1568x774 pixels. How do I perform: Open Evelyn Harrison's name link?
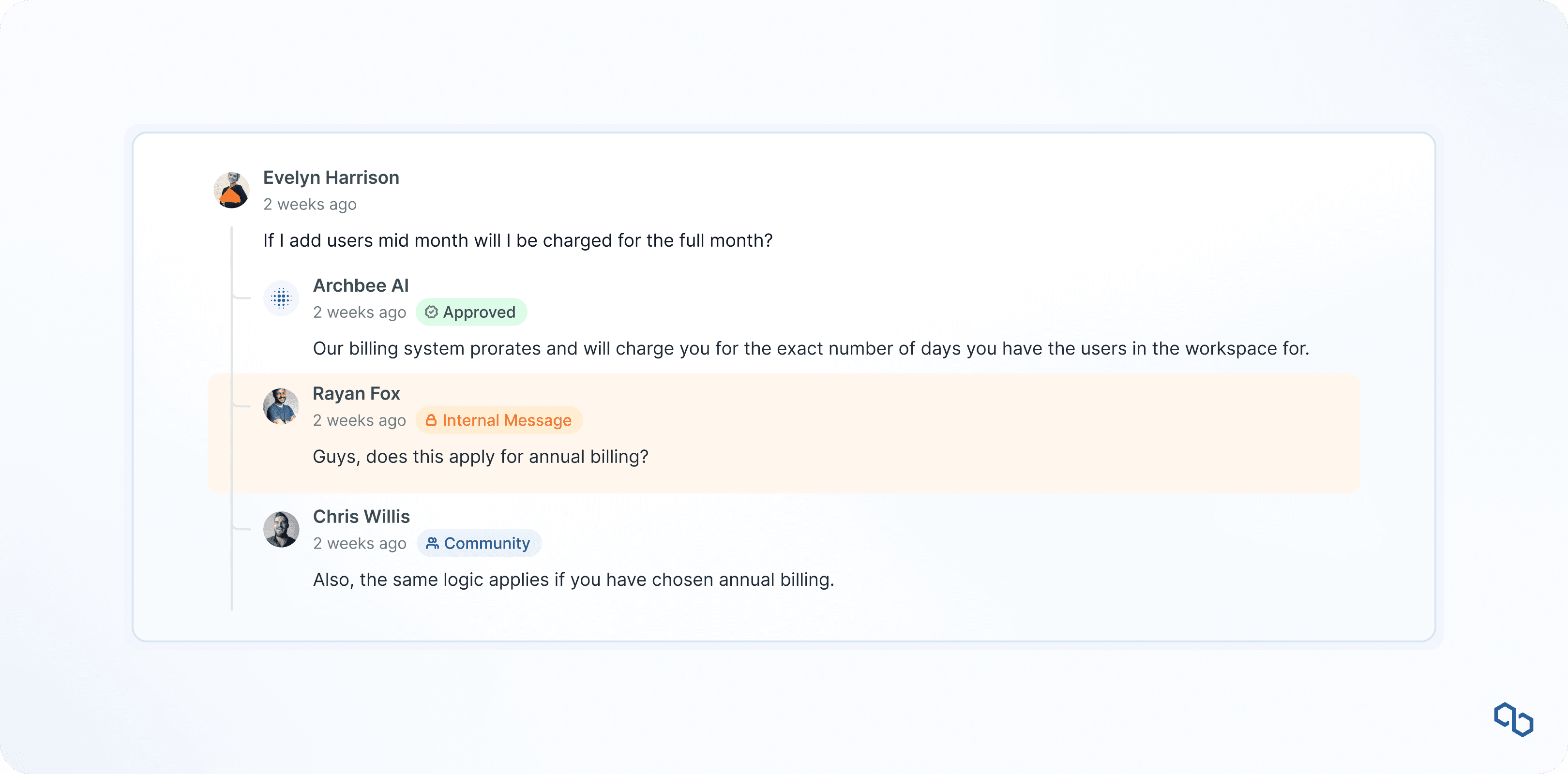tap(331, 178)
